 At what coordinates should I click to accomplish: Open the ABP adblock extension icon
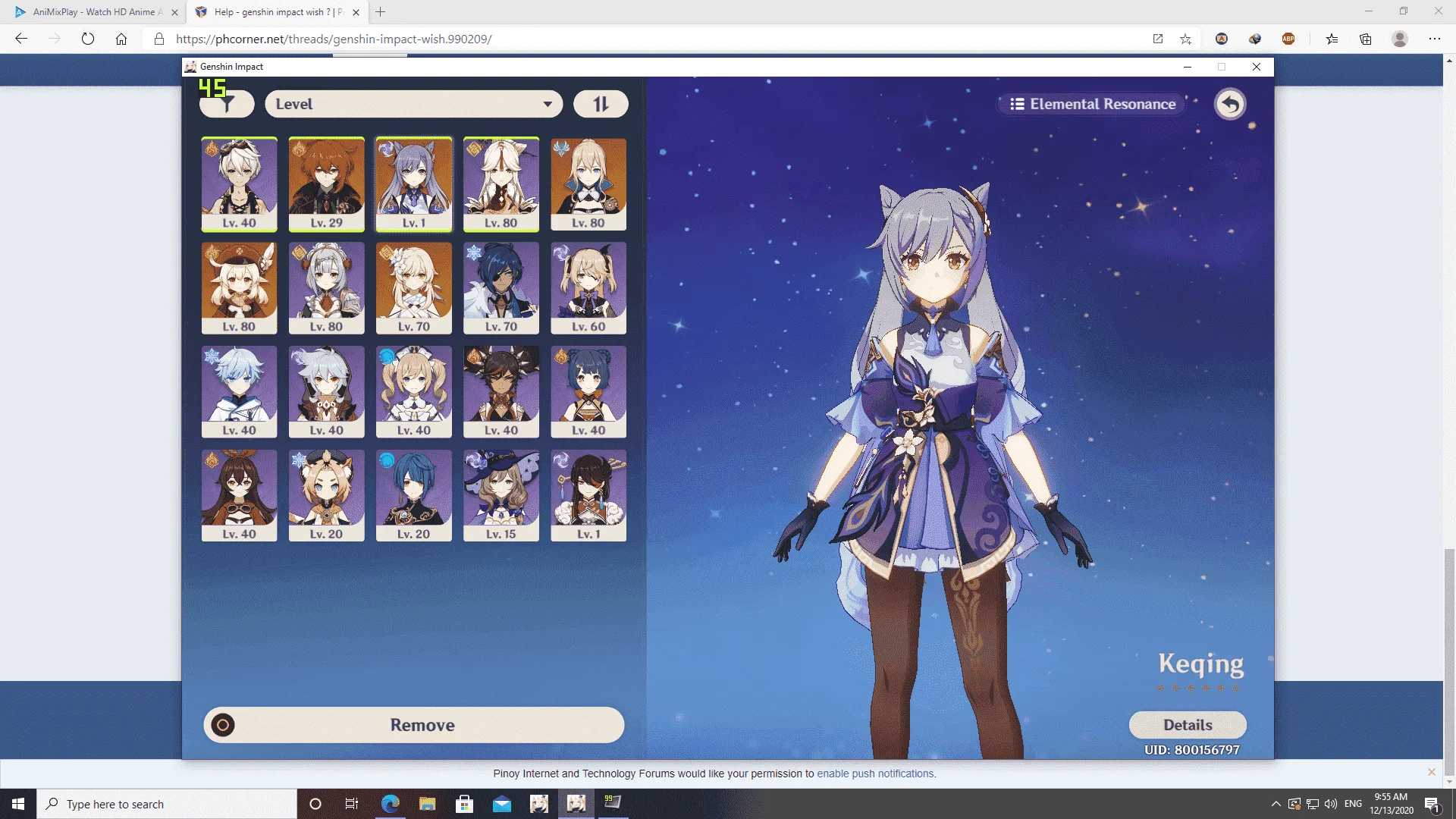pyautogui.click(x=1288, y=39)
